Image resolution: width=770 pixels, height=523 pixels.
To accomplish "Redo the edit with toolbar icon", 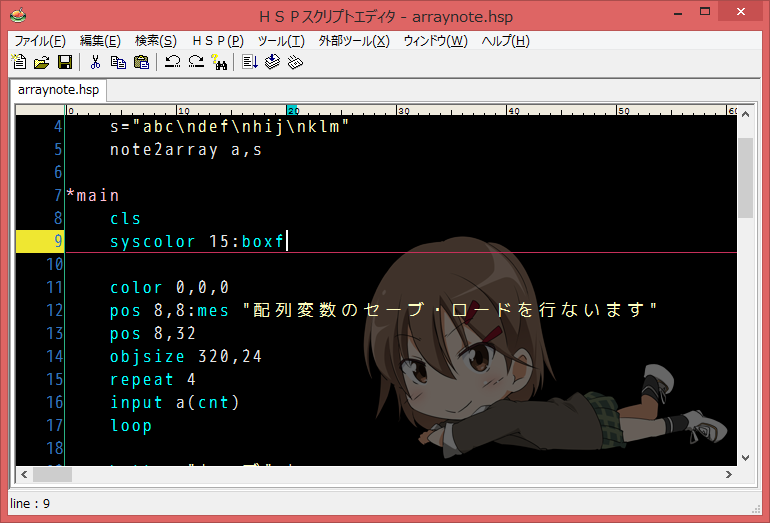I will point(196,62).
